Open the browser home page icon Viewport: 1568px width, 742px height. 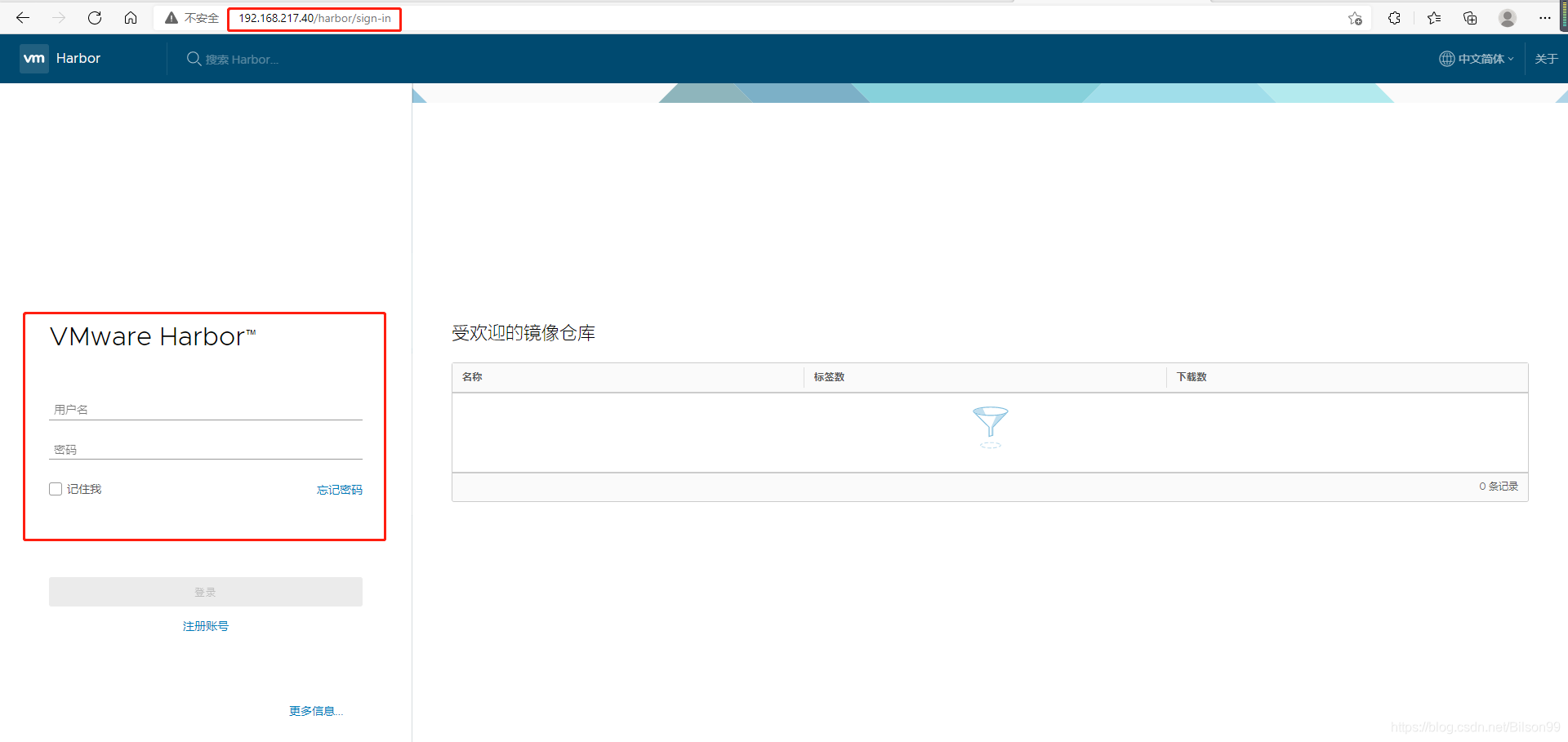(x=131, y=18)
